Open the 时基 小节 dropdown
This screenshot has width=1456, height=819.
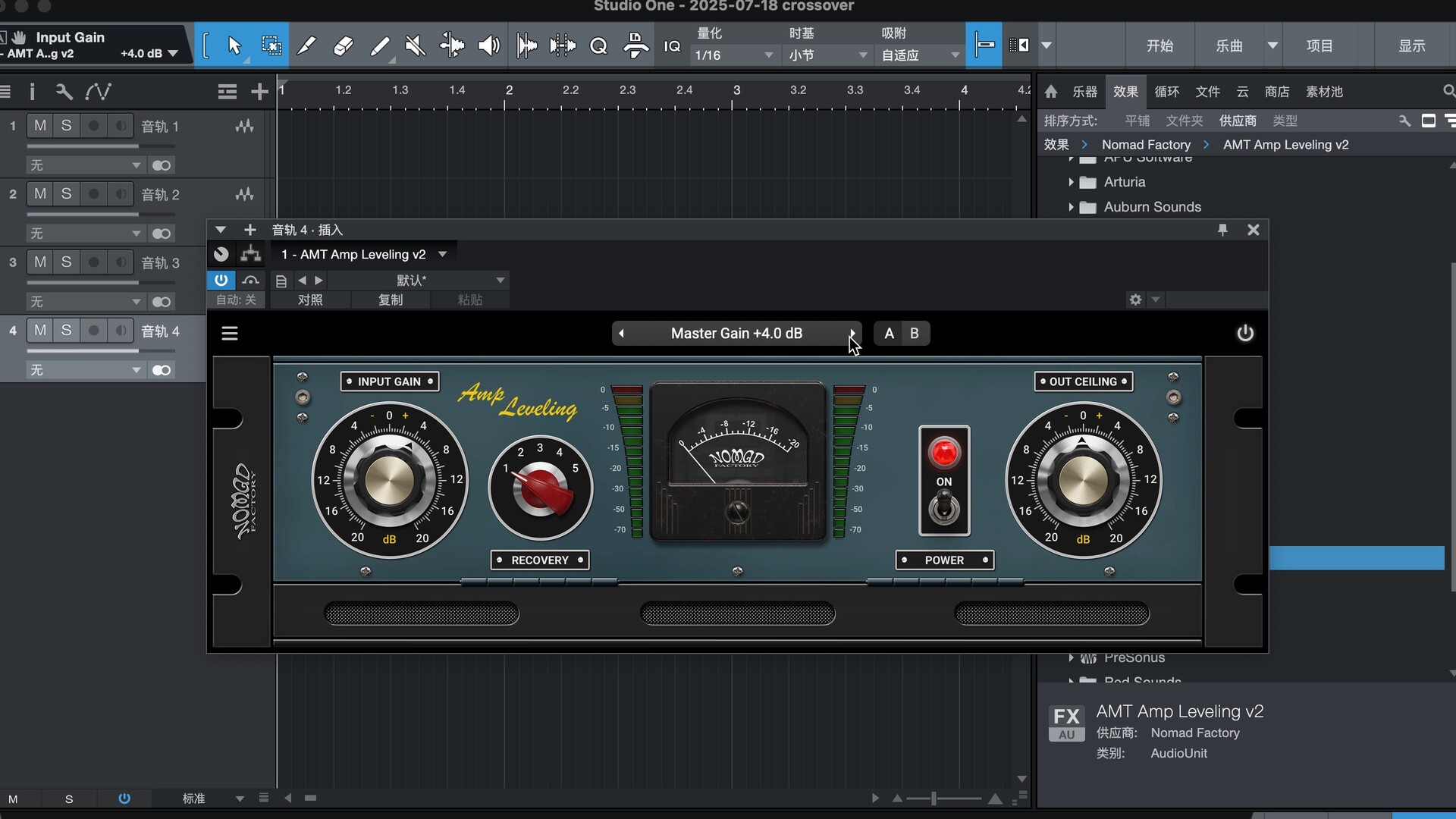click(827, 55)
